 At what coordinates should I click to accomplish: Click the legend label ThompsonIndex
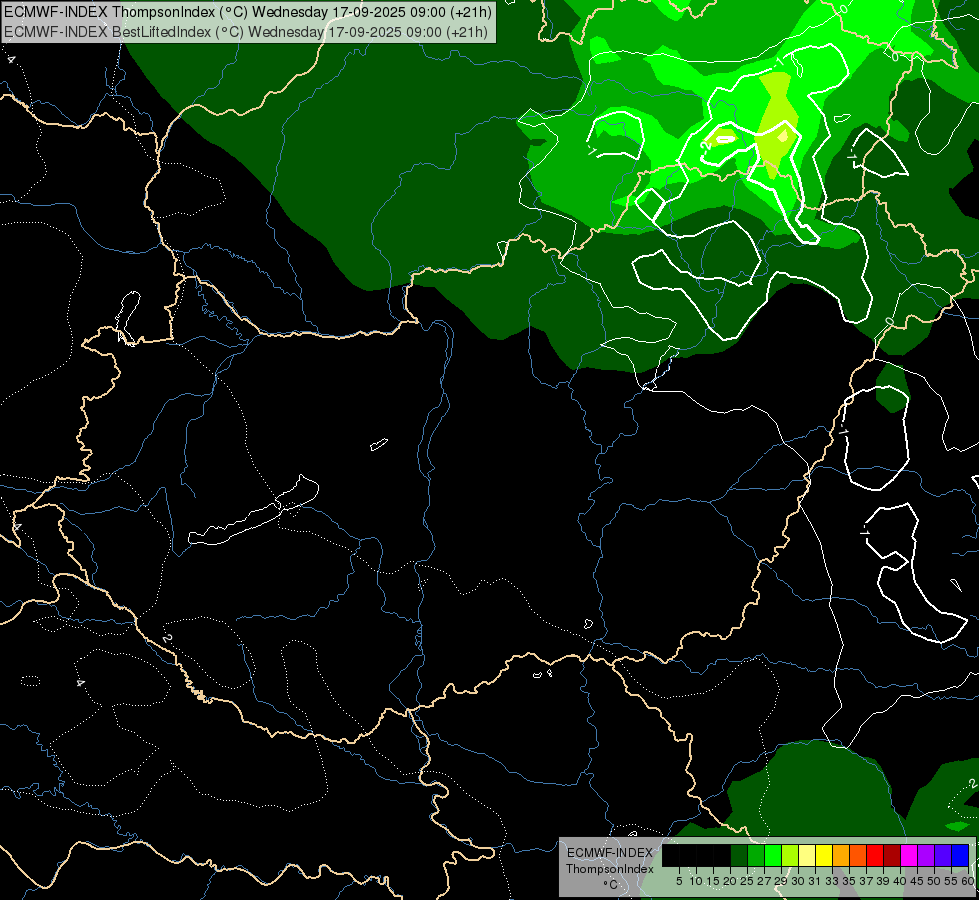click(x=610, y=869)
